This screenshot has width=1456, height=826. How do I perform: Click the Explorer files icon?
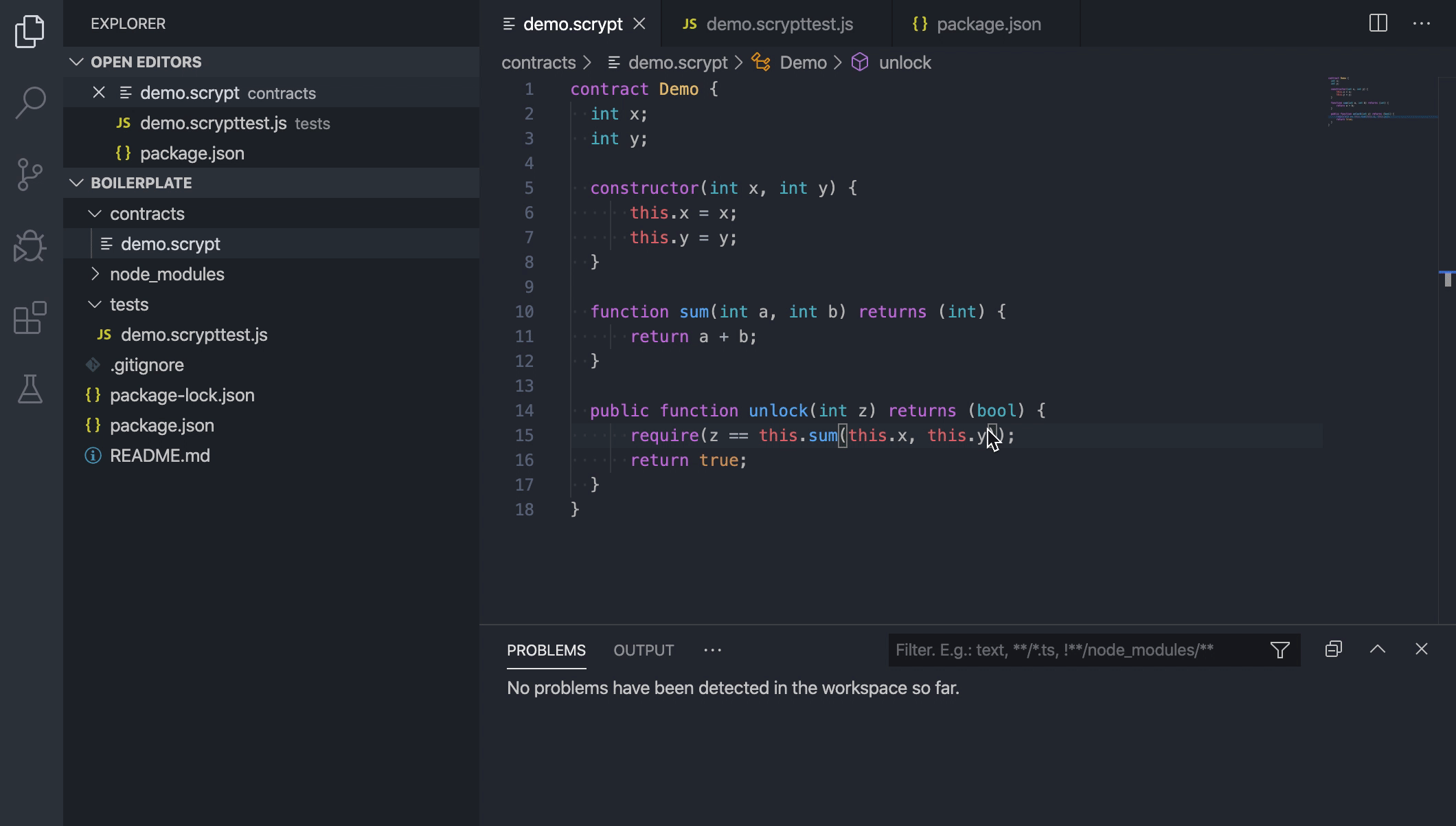click(x=30, y=32)
